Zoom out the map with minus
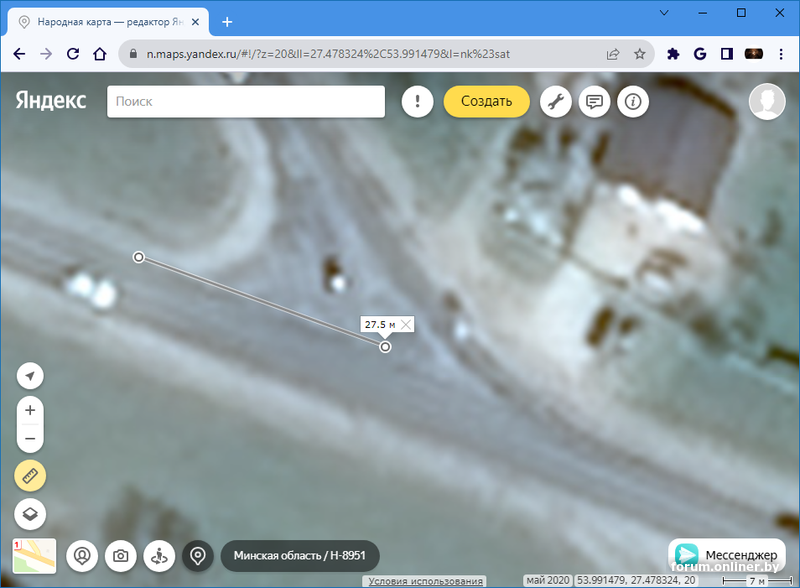The image size is (800, 588). click(30, 438)
